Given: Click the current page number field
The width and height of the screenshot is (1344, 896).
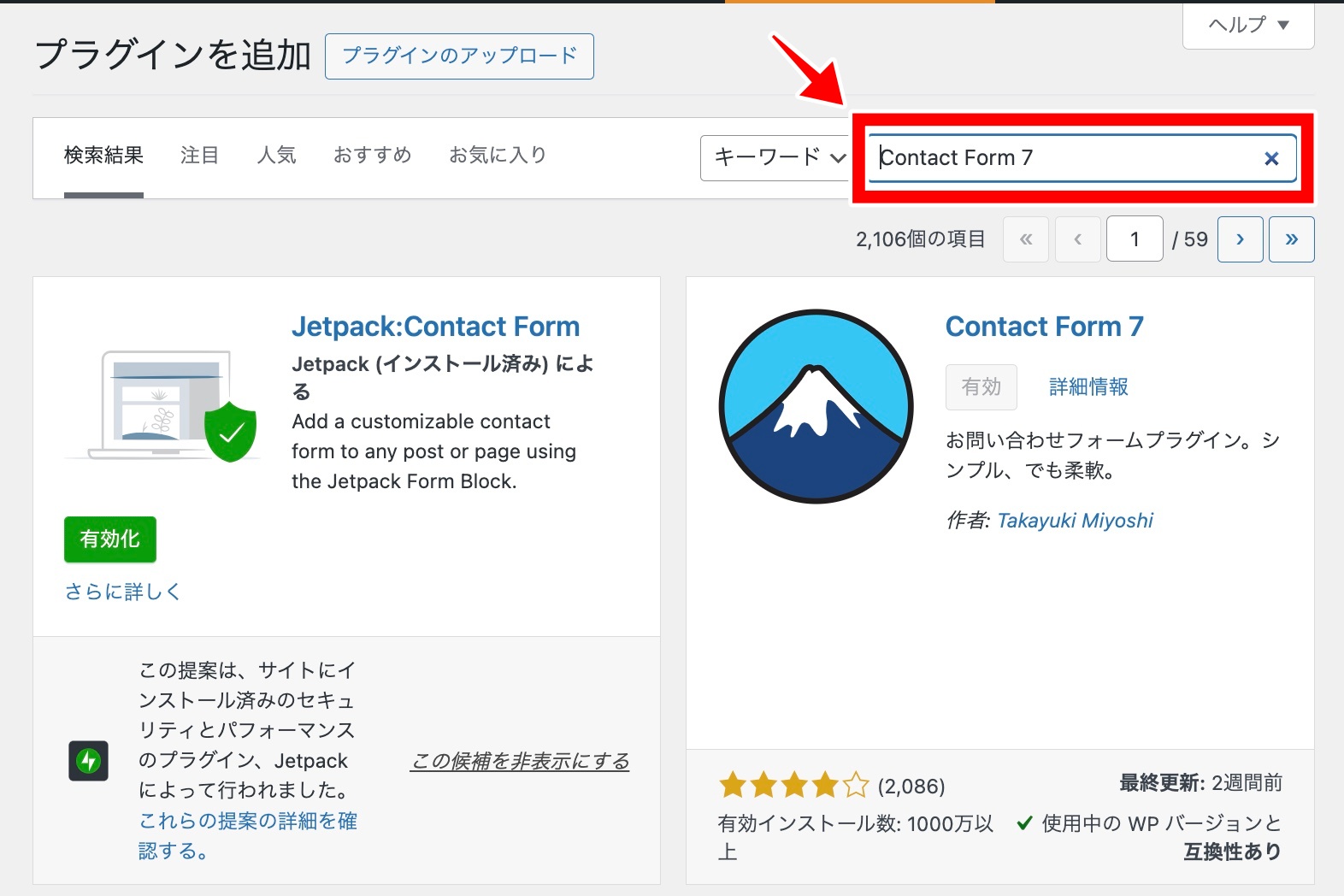Looking at the screenshot, I should tap(1135, 239).
